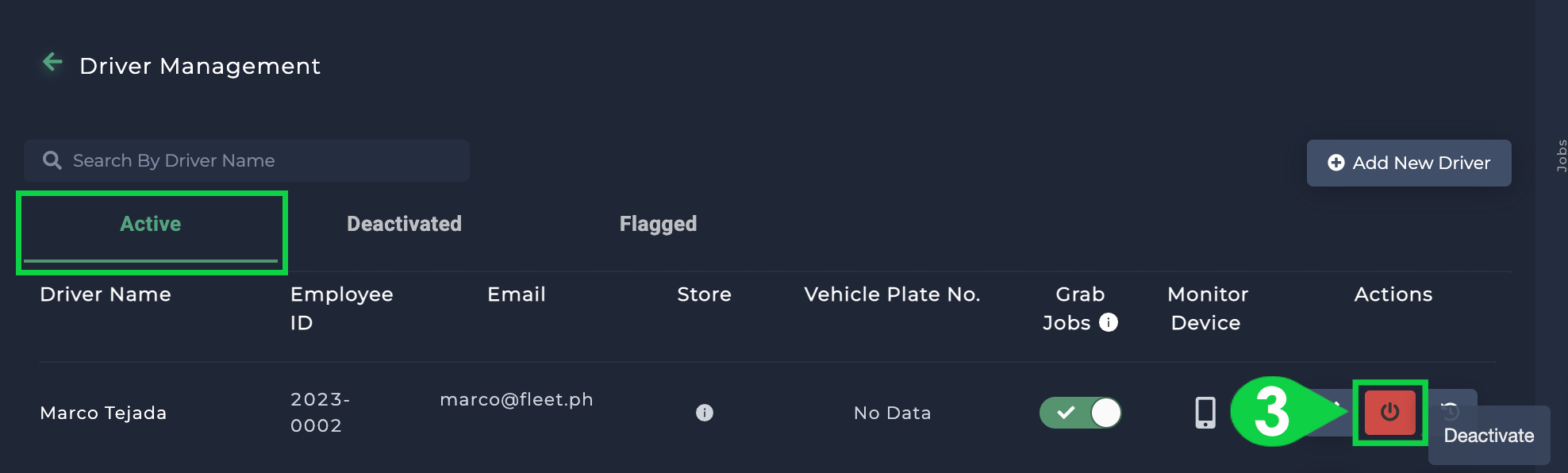
Task: Open the Flagged drivers tab
Action: coord(658,225)
